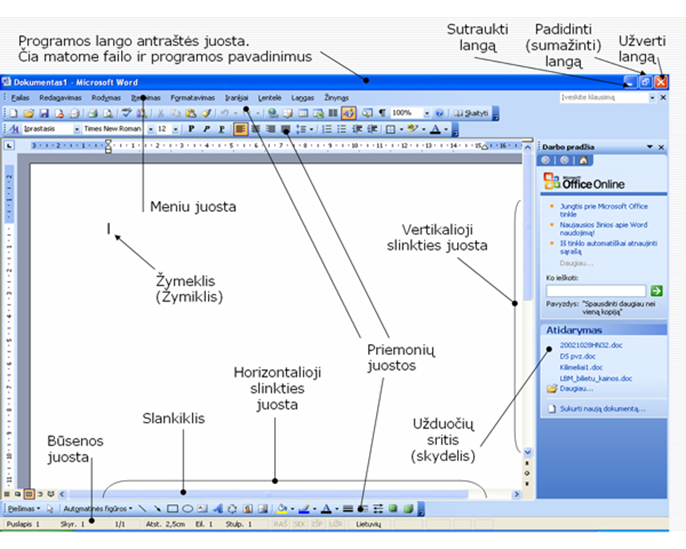Click the Įveskite klausimą help field
This screenshot has height=549, width=686.
click(x=604, y=98)
